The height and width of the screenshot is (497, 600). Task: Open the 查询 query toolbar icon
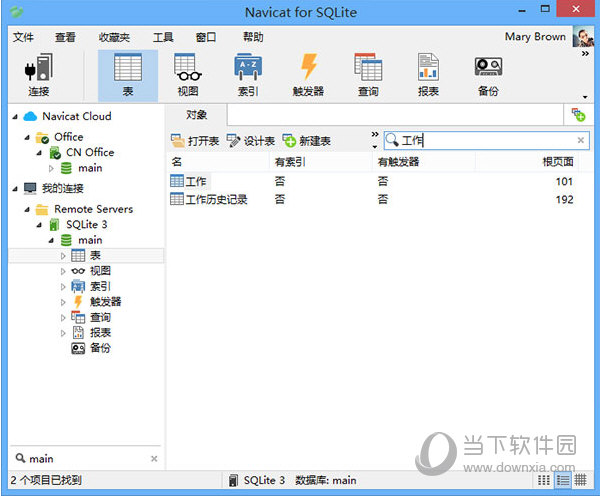[368, 75]
